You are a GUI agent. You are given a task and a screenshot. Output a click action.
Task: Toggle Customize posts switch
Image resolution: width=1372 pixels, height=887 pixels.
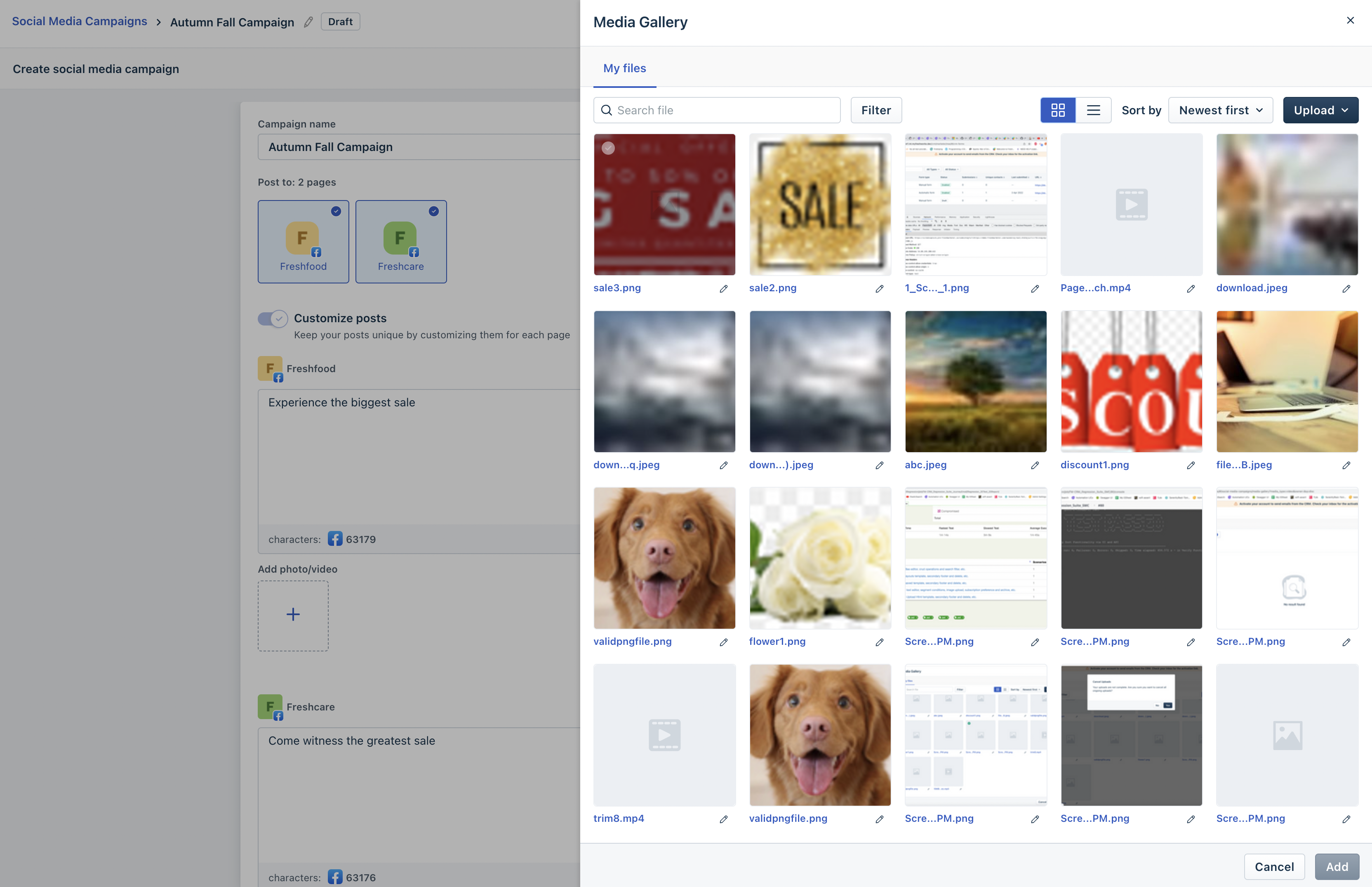click(x=272, y=318)
